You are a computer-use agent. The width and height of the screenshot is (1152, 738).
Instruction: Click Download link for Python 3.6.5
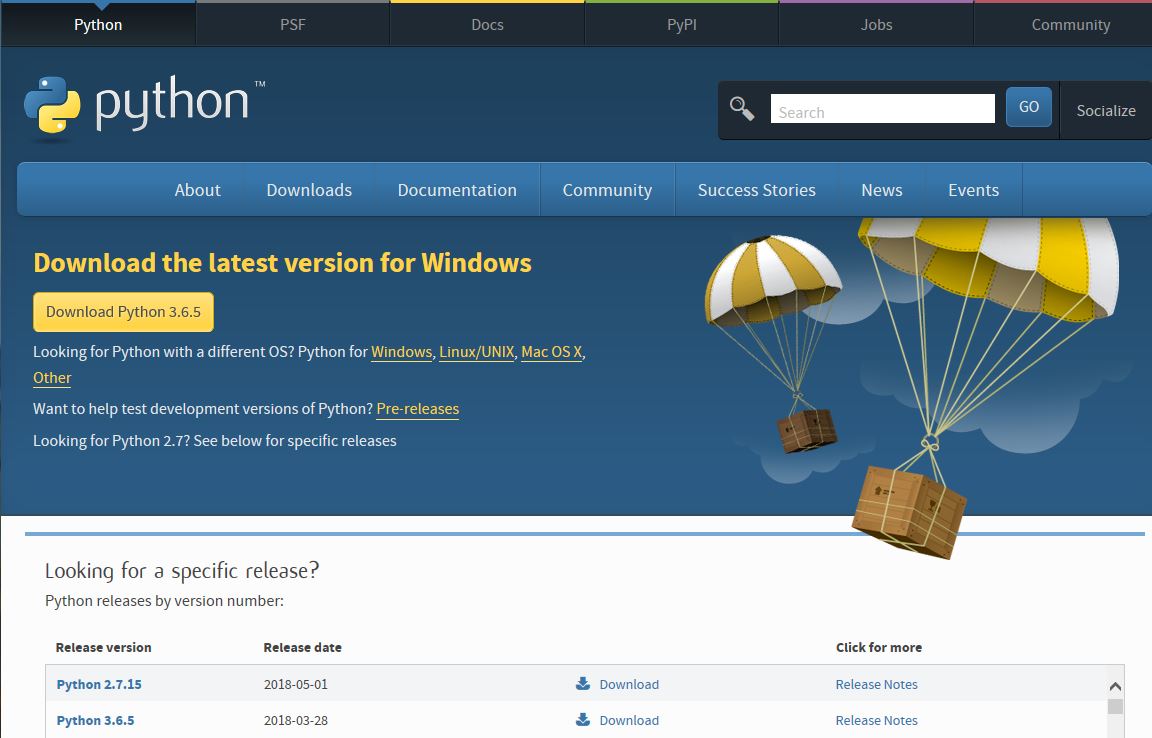[629, 720]
